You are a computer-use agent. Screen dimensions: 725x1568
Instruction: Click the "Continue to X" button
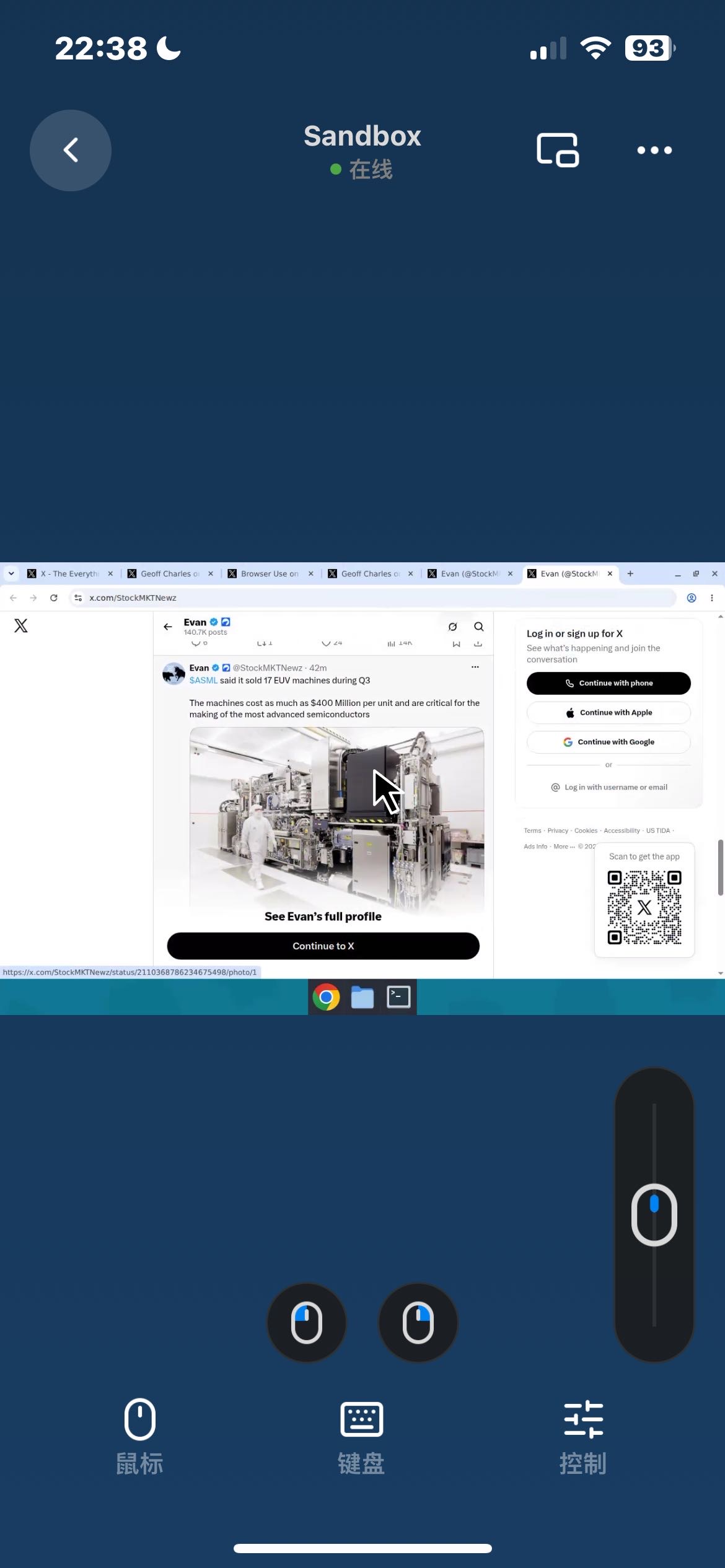[323, 946]
